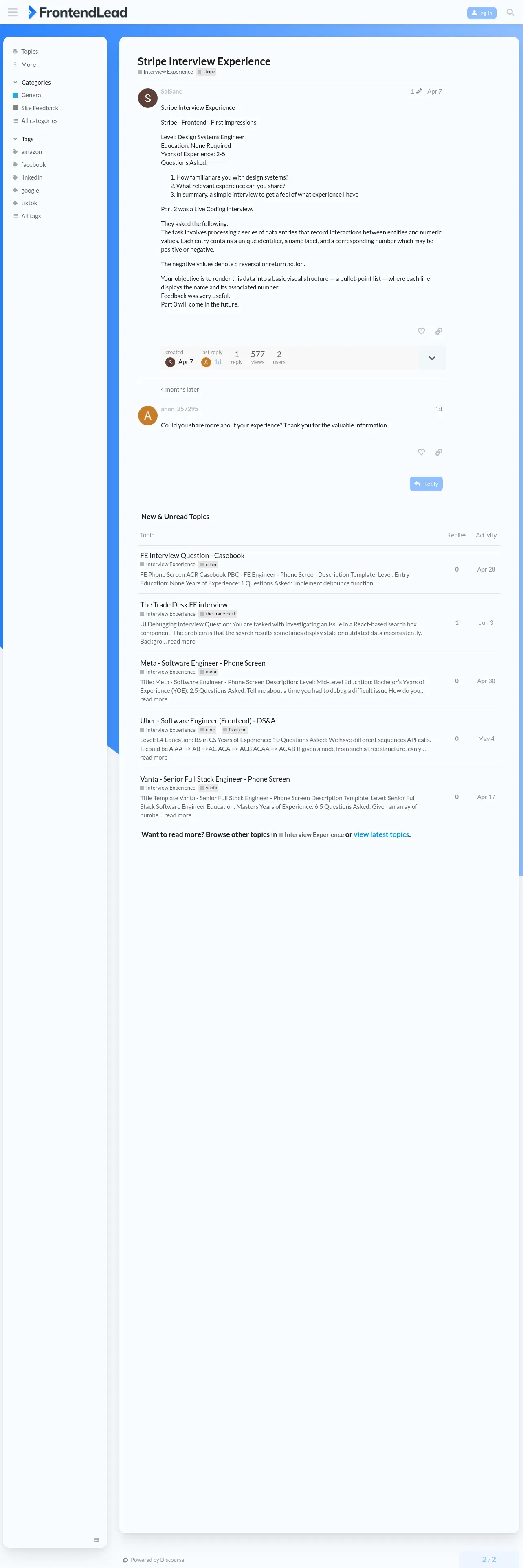
Task: Click the Reply button
Action: [426, 484]
